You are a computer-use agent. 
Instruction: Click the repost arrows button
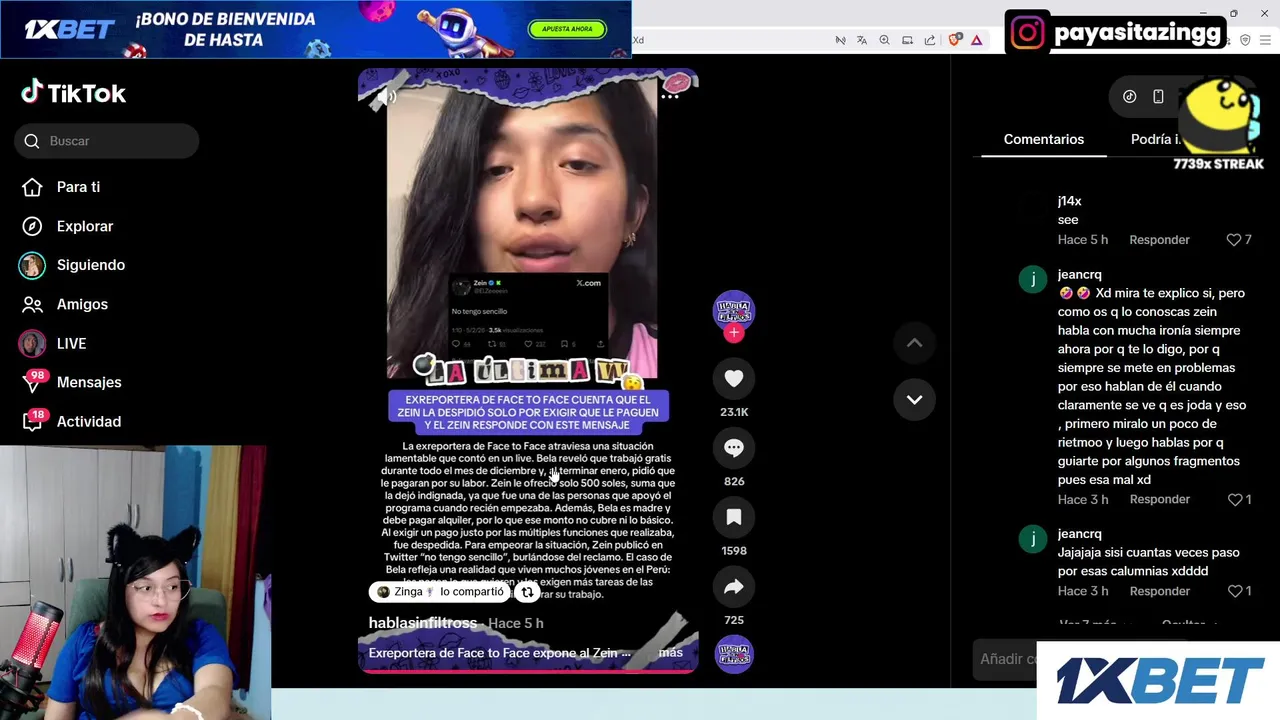coord(527,592)
